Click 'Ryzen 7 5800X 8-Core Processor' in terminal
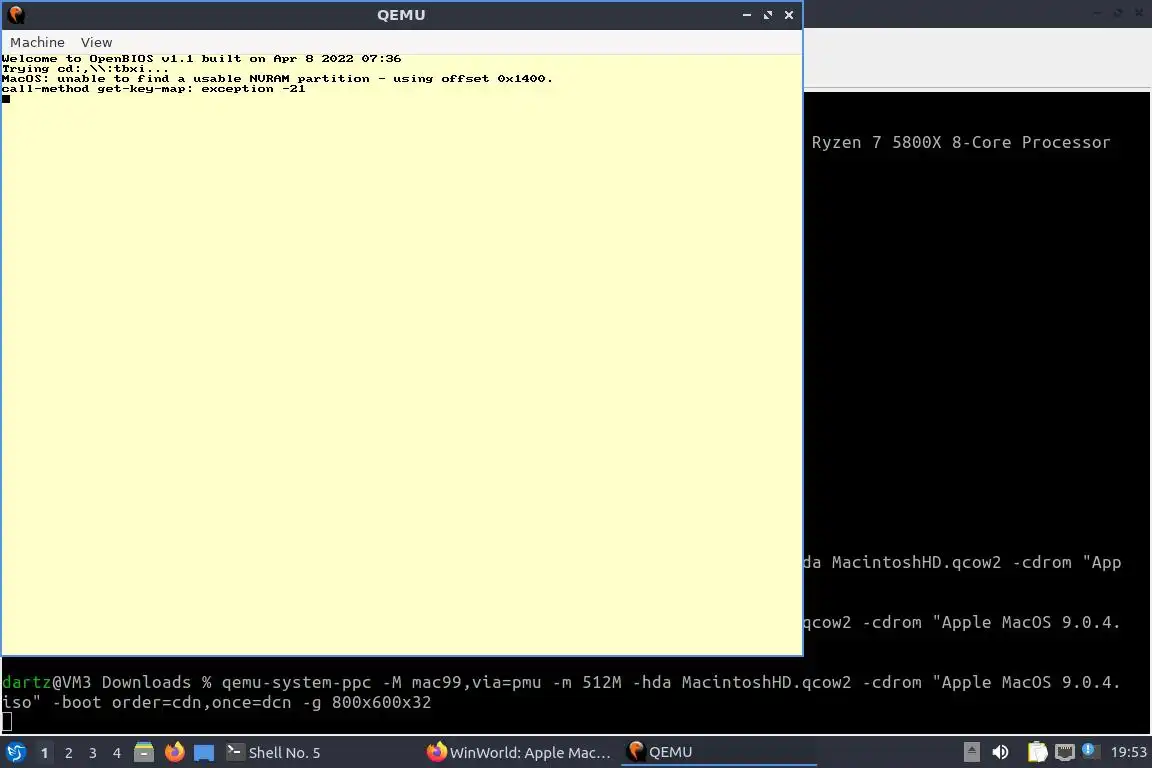The width and height of the screenshot is (1152, 768). click(x=961, y=143)
